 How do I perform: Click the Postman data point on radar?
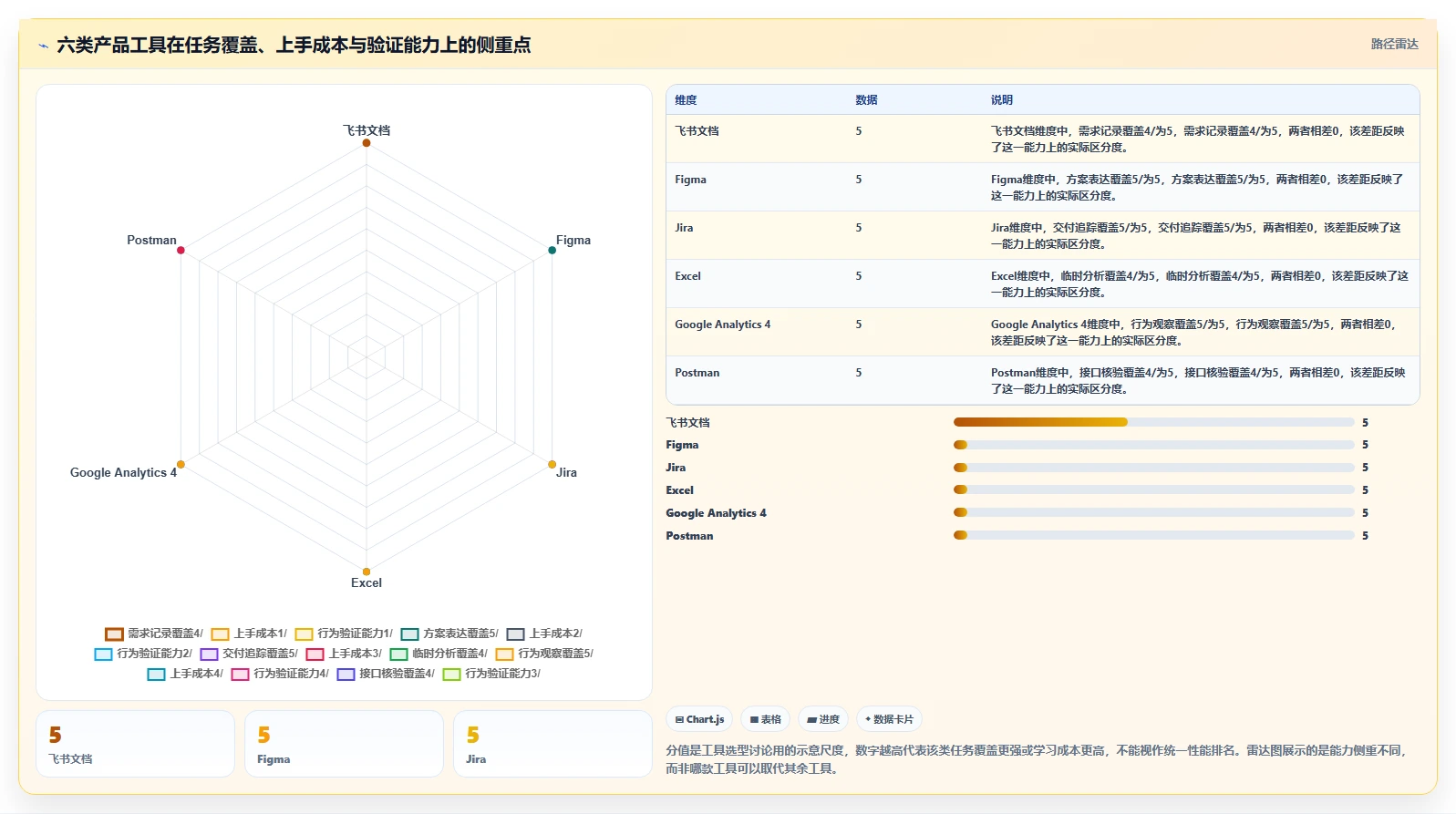pyautogui.click(x=181, y=250)
